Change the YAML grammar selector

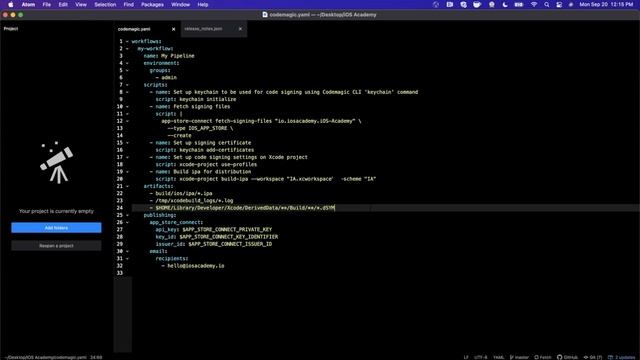click(x=498, y=357)
